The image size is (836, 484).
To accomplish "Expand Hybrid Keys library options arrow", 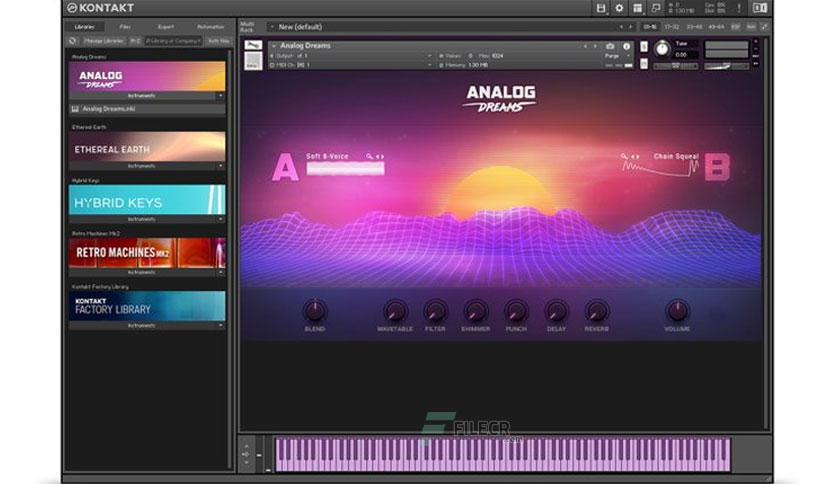I will pos(220,219).
